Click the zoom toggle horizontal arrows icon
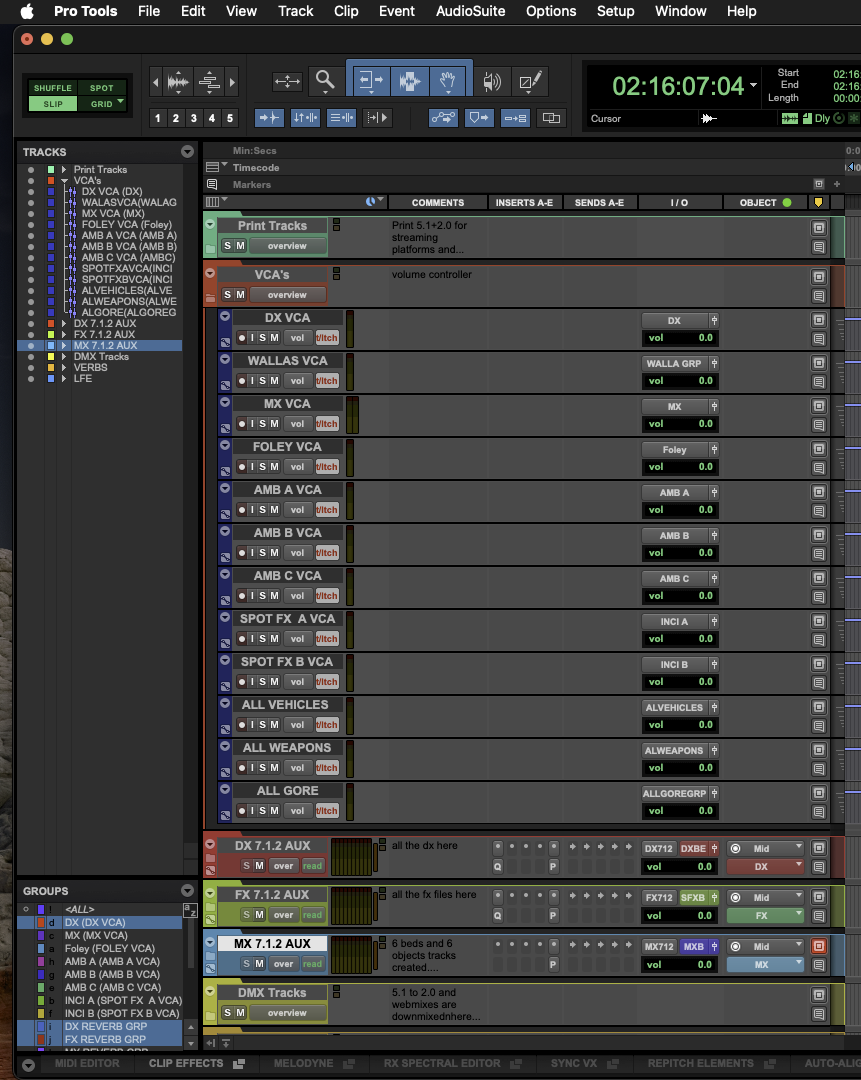861x1080 pixels. tap(287, 81)
